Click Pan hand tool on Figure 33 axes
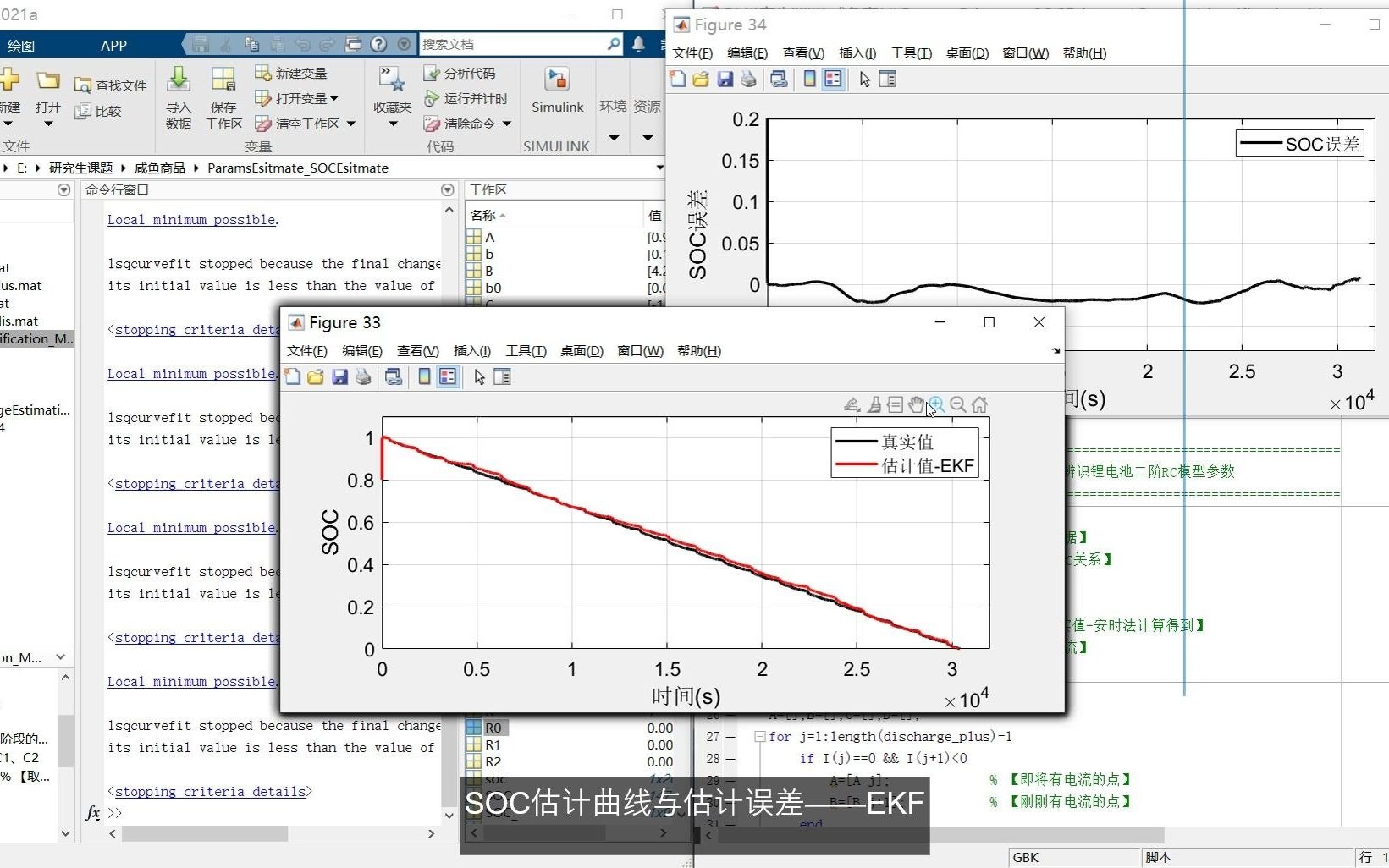The width and height of the screenshot is (1389, 868). pyautogui.click(x=916, y=404)
